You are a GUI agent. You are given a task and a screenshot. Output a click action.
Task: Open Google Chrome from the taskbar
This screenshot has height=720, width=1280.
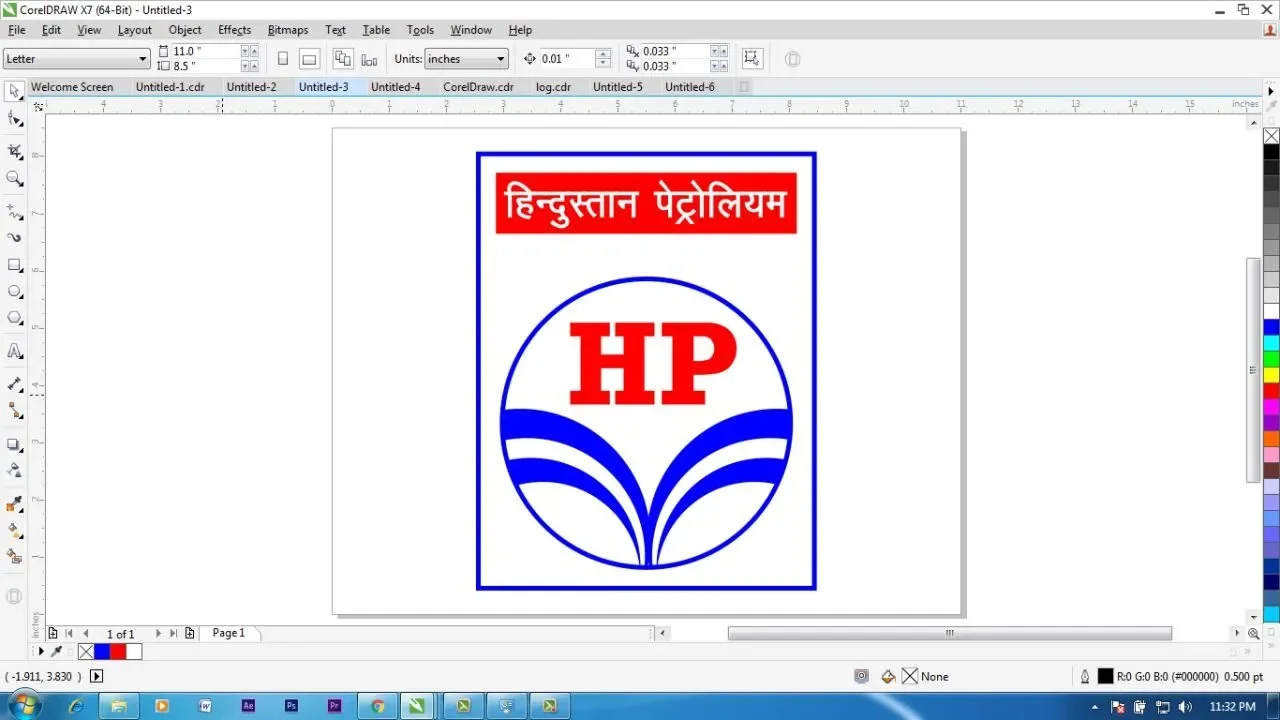378,705
